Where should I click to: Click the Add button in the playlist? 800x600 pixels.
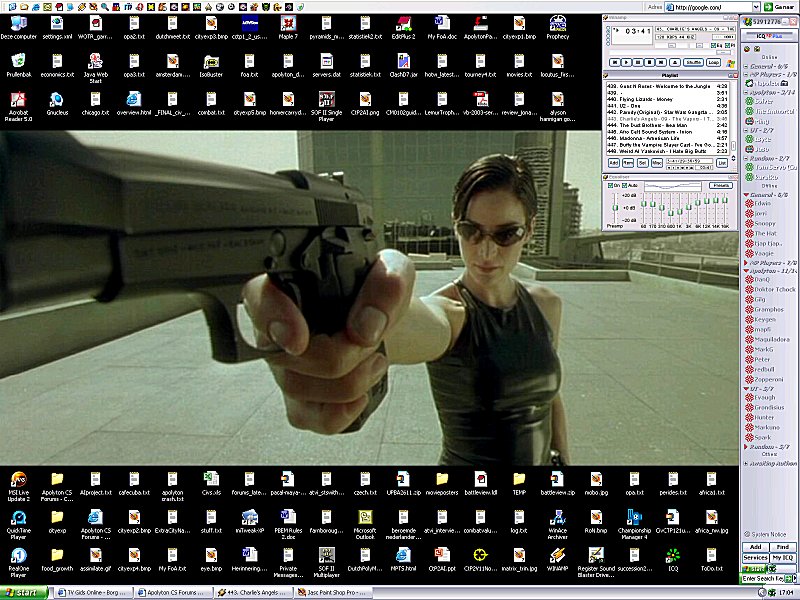(614, 162)
